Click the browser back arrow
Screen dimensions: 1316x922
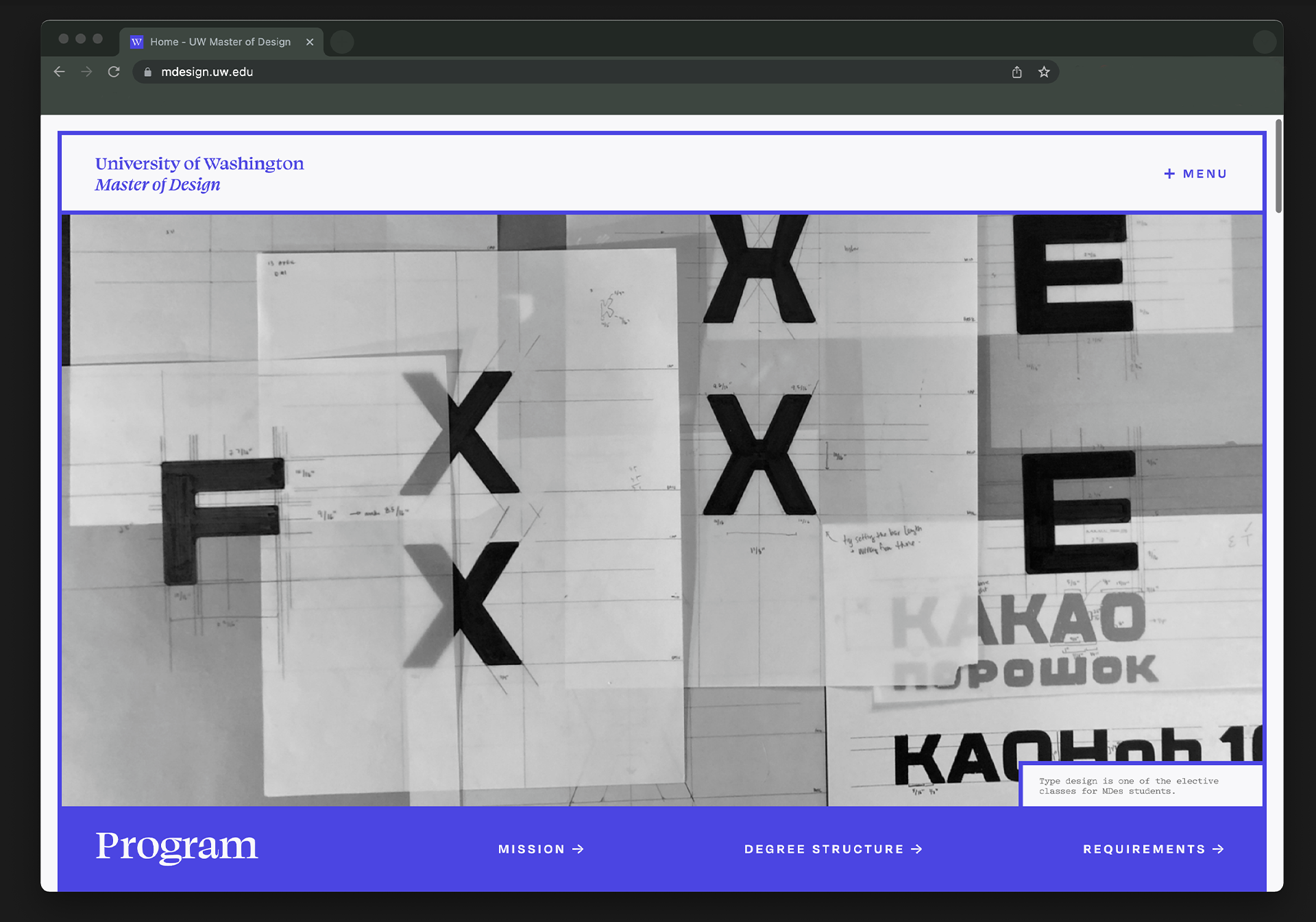[60, 72]
